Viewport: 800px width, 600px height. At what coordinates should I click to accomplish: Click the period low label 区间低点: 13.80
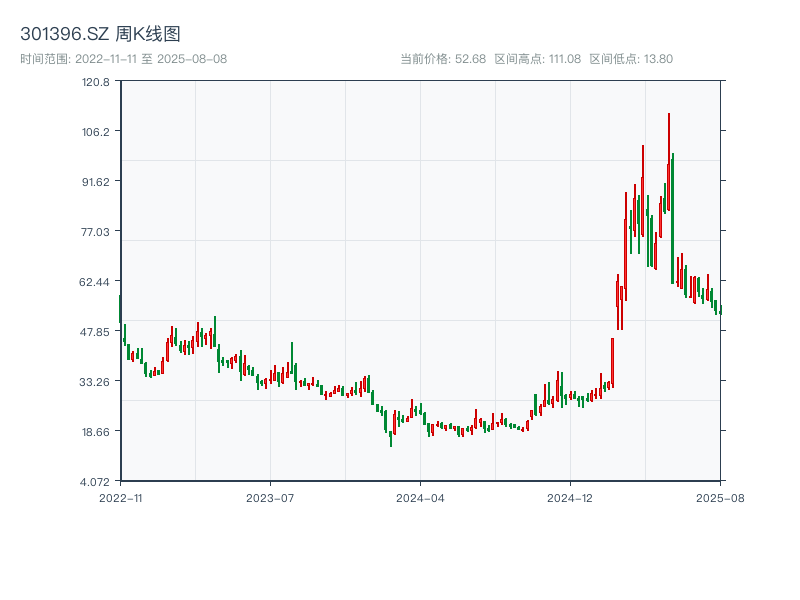pyautogui.click(x=631, y=59)
